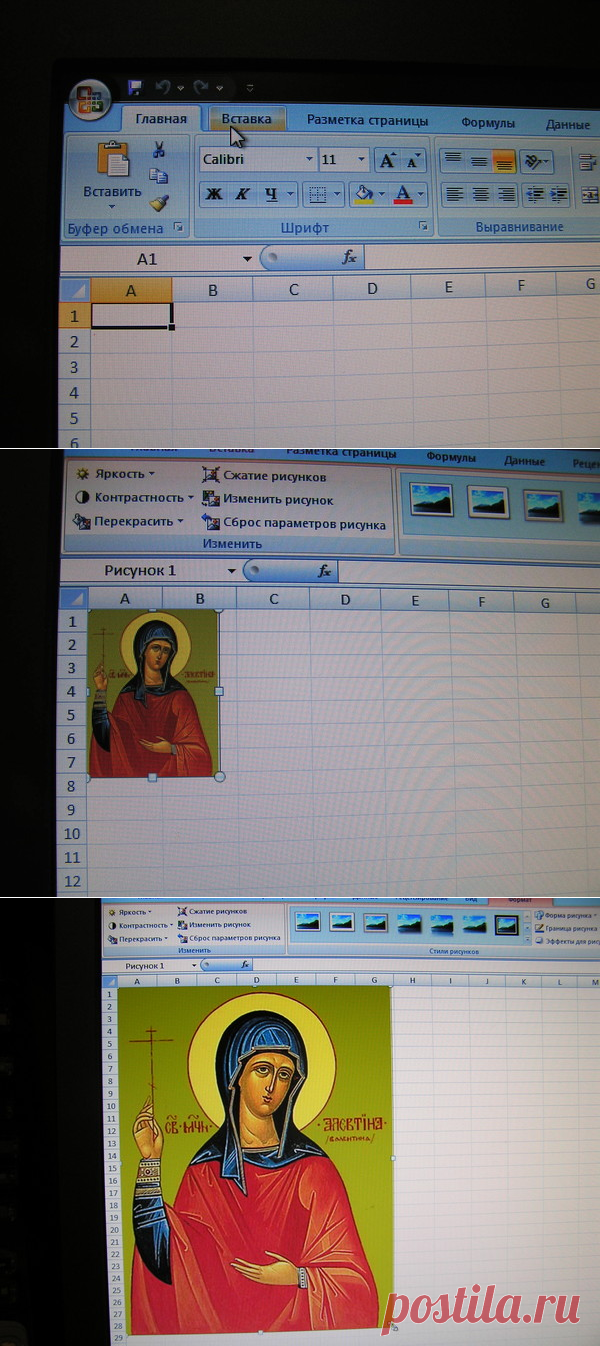
Task: Expand the Вставить paste options arrow
Action: 112,206
